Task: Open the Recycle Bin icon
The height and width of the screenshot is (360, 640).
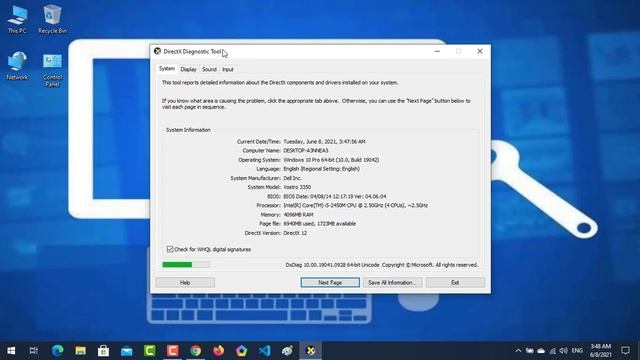Action: click(52, 19)
